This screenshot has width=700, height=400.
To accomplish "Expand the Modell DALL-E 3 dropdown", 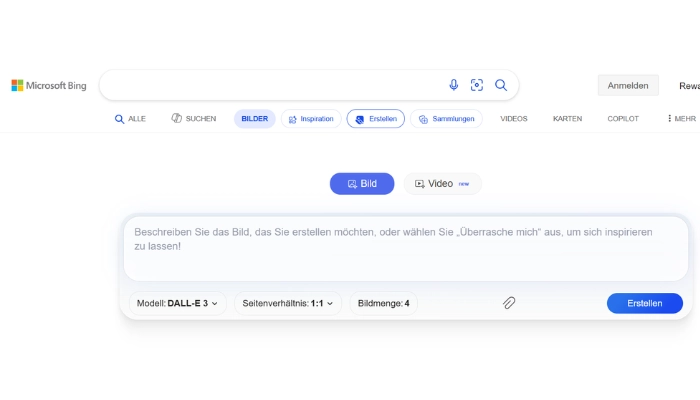I will tap(178, 303).
